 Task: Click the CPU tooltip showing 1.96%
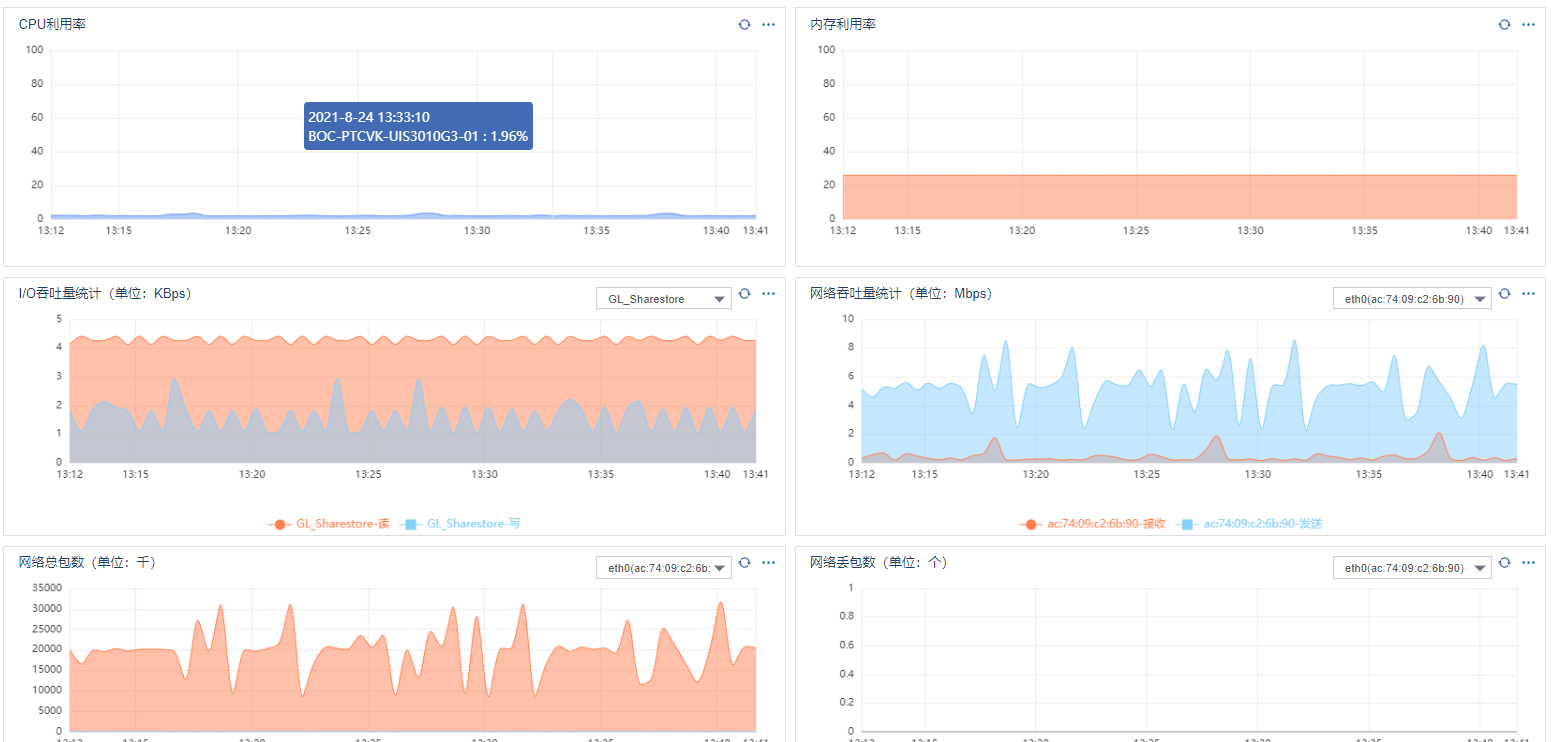418,126
